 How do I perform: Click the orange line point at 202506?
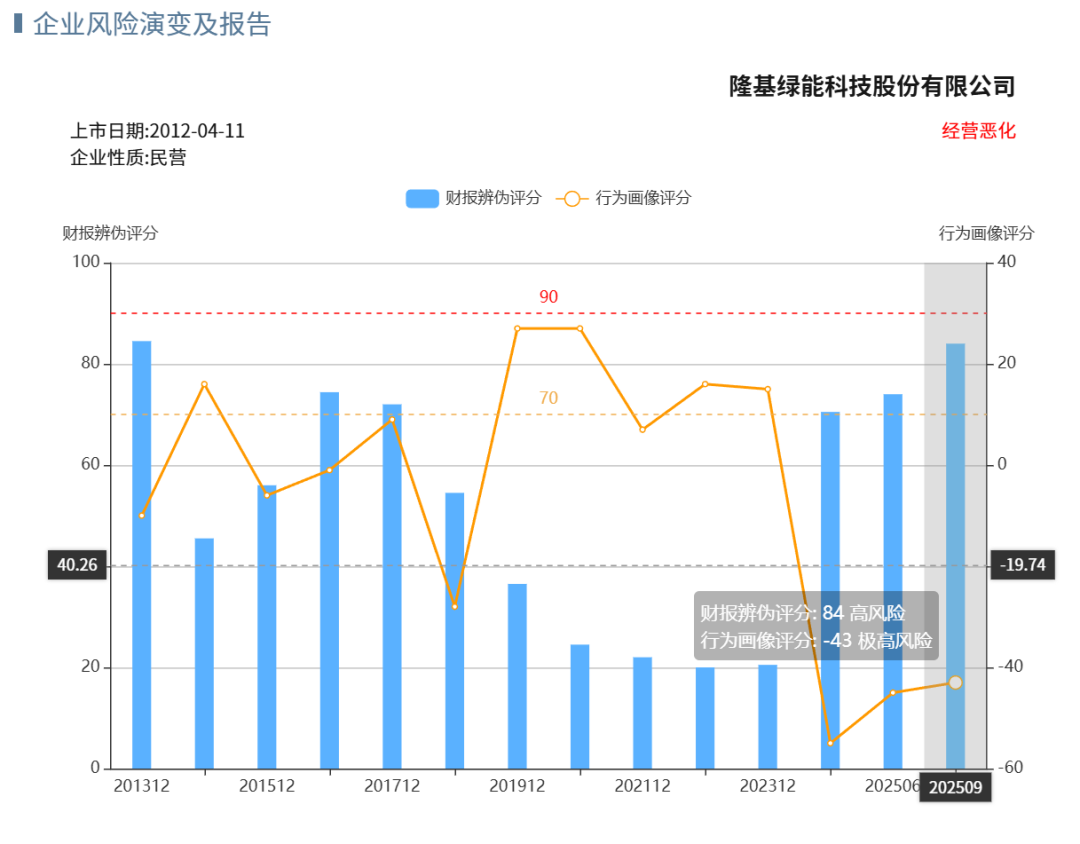point(893,692)
